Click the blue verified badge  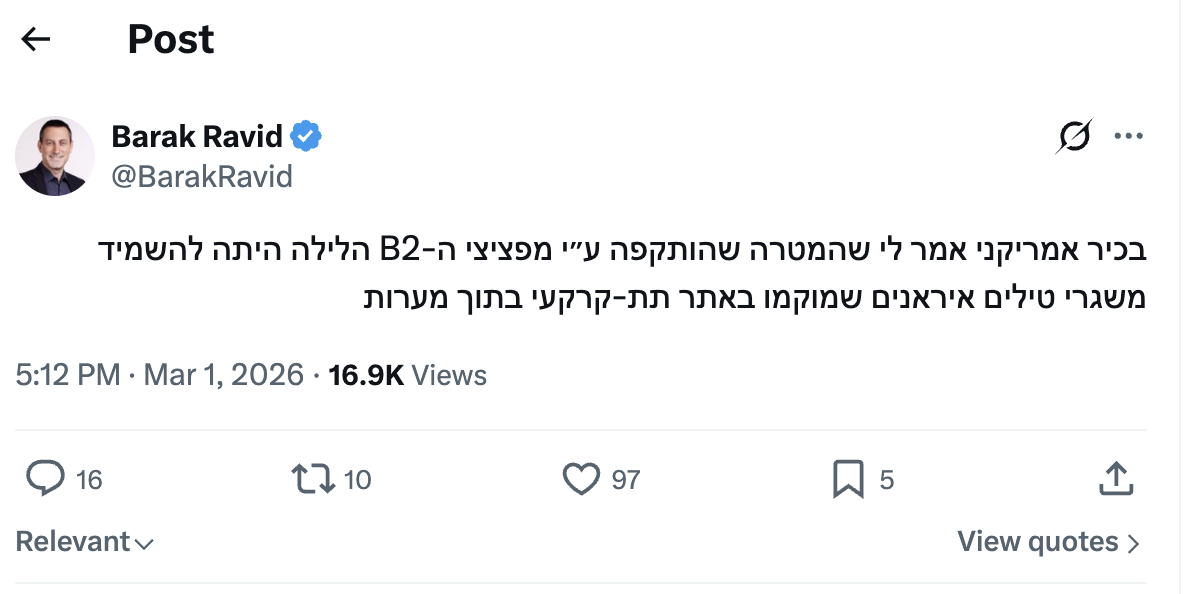click(307, 136)
